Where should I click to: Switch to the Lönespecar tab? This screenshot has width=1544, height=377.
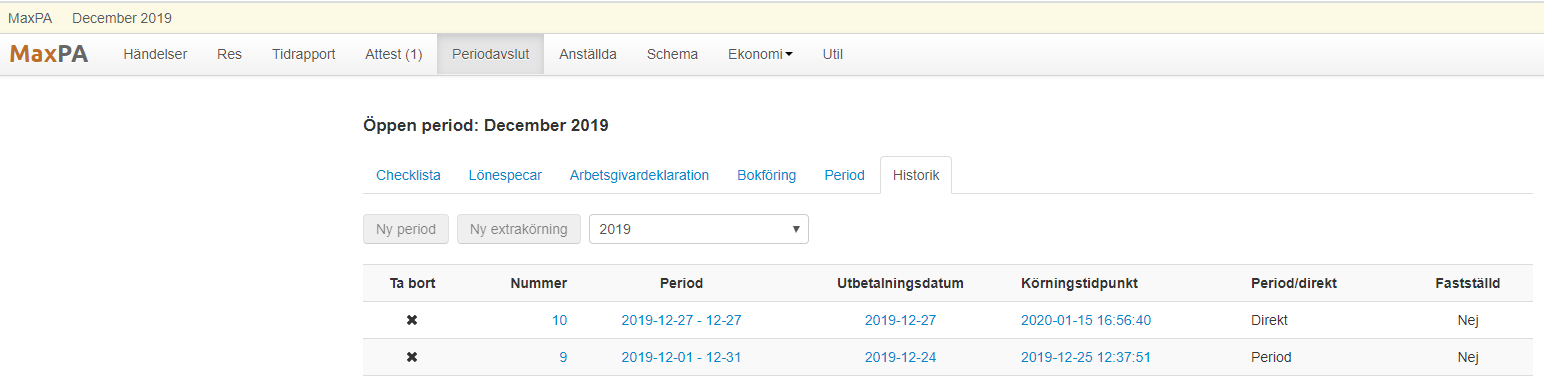pyautogui.click(x=505, y=175)
